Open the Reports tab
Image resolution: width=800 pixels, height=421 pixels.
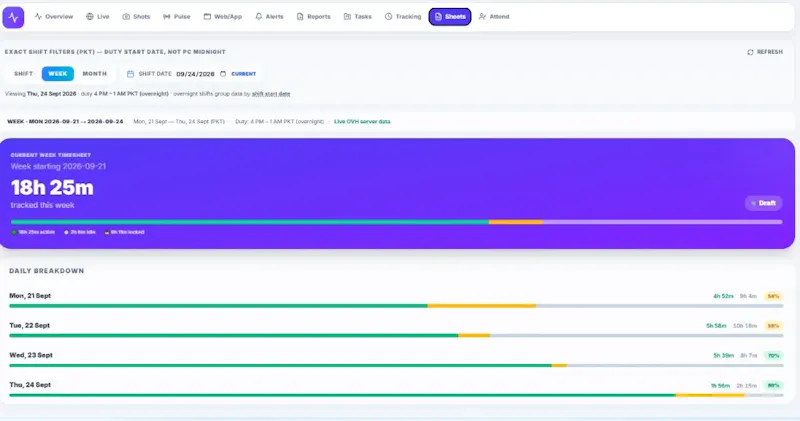coord(313,17)
